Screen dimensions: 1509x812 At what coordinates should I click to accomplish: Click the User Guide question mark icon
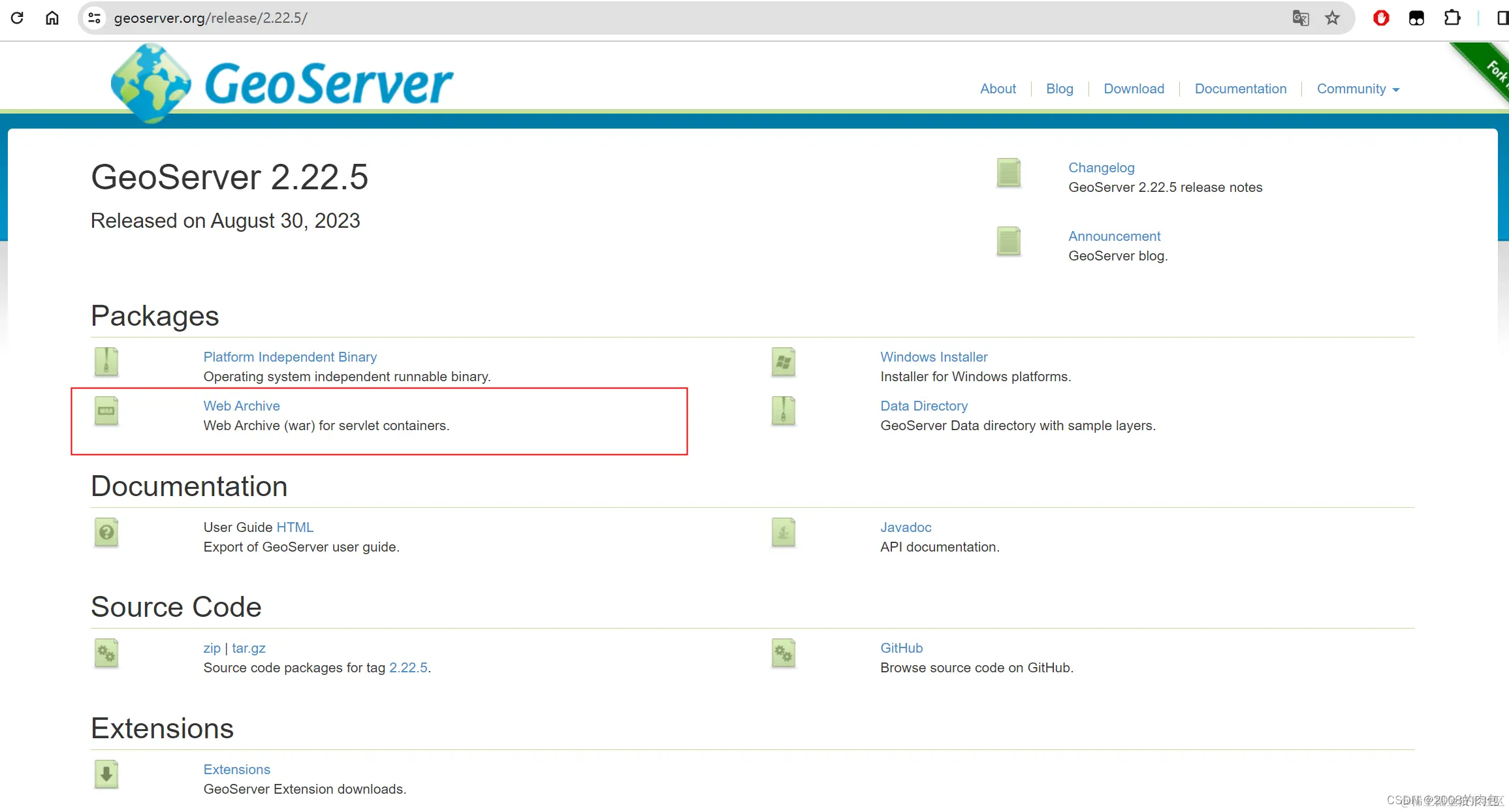(x=106, y=533)
